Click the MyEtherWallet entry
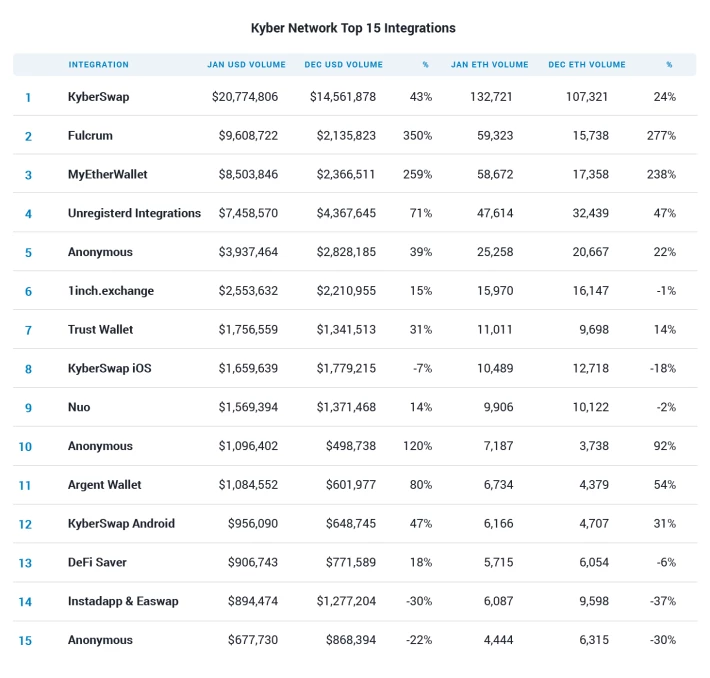Screen dimensions: 710x678 point(107,174)
